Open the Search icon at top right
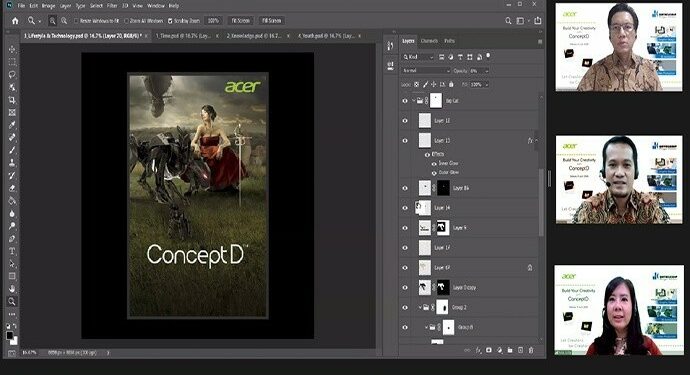Screen dimensions: 690x375 coord(508,21)
